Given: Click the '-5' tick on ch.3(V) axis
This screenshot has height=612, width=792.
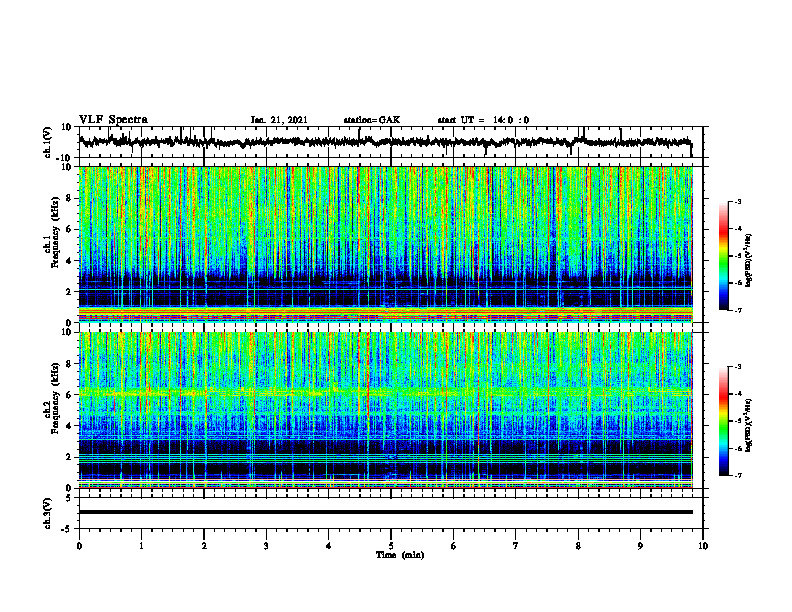Looking at the screenshot, I should (68, 529).
